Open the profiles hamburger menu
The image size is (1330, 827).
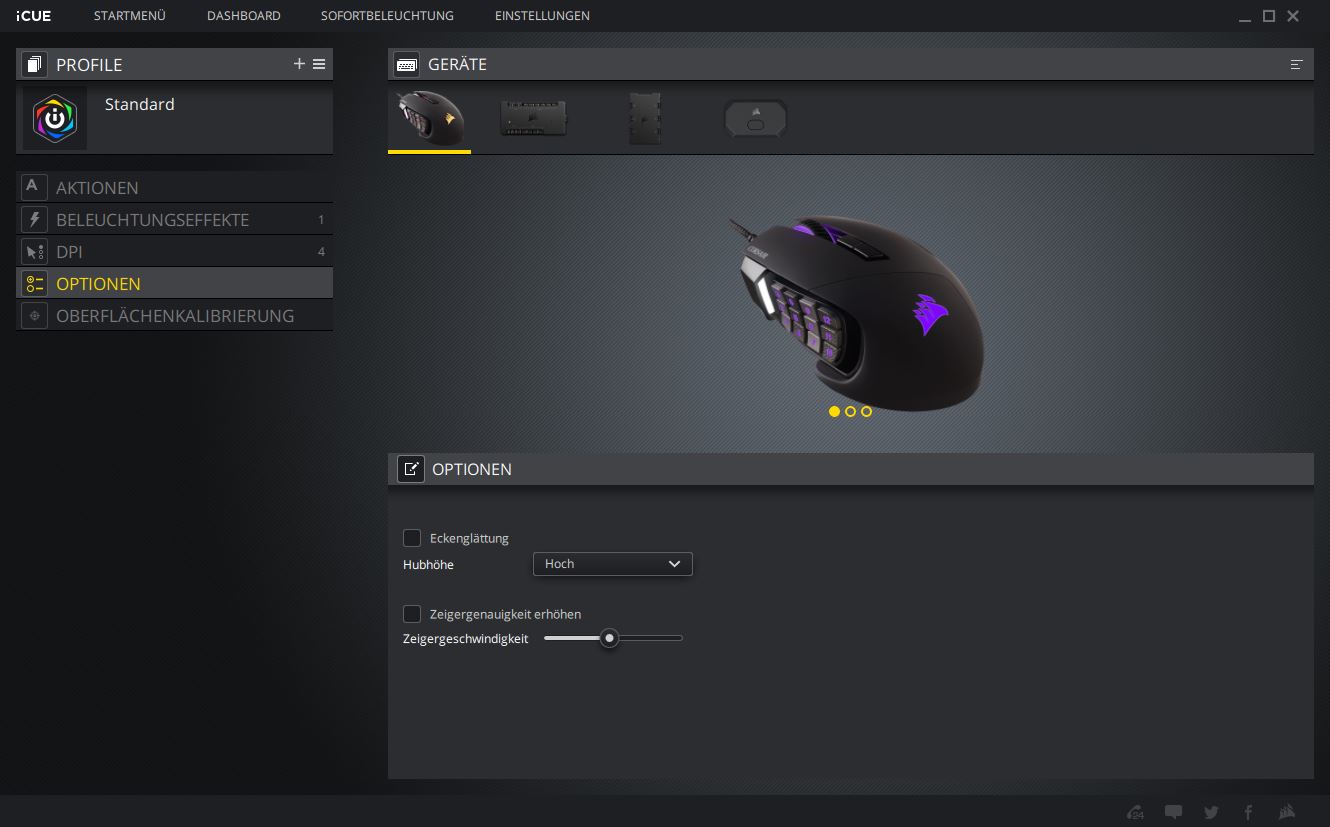pyautogui.click(x=319, y=64)
